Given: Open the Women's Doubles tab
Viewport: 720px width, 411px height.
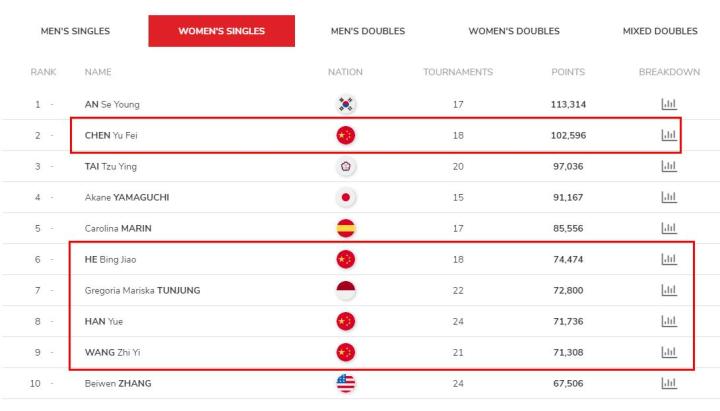Looking at the screenshot, I should tap(514, 31).
